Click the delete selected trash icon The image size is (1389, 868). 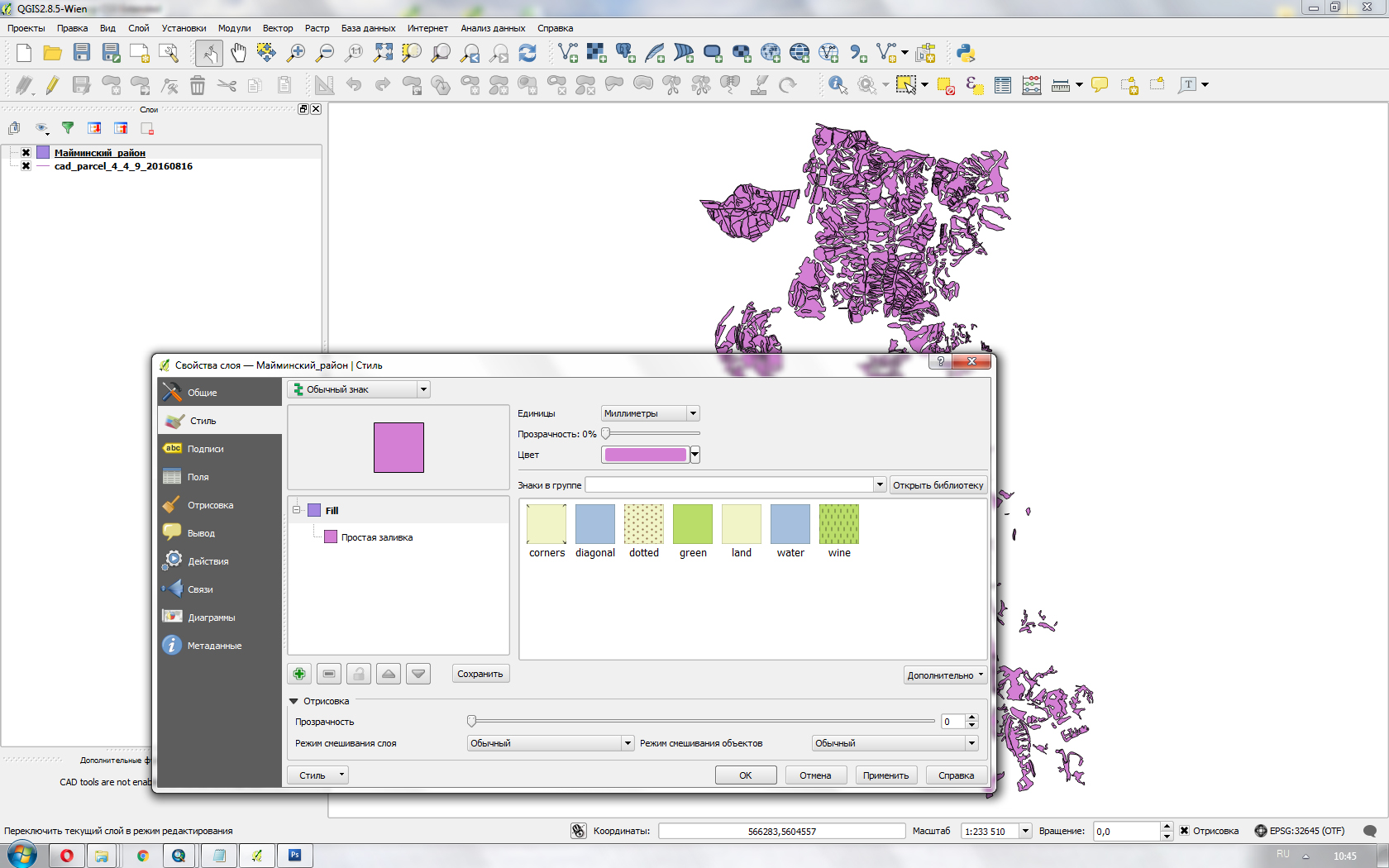198,84
